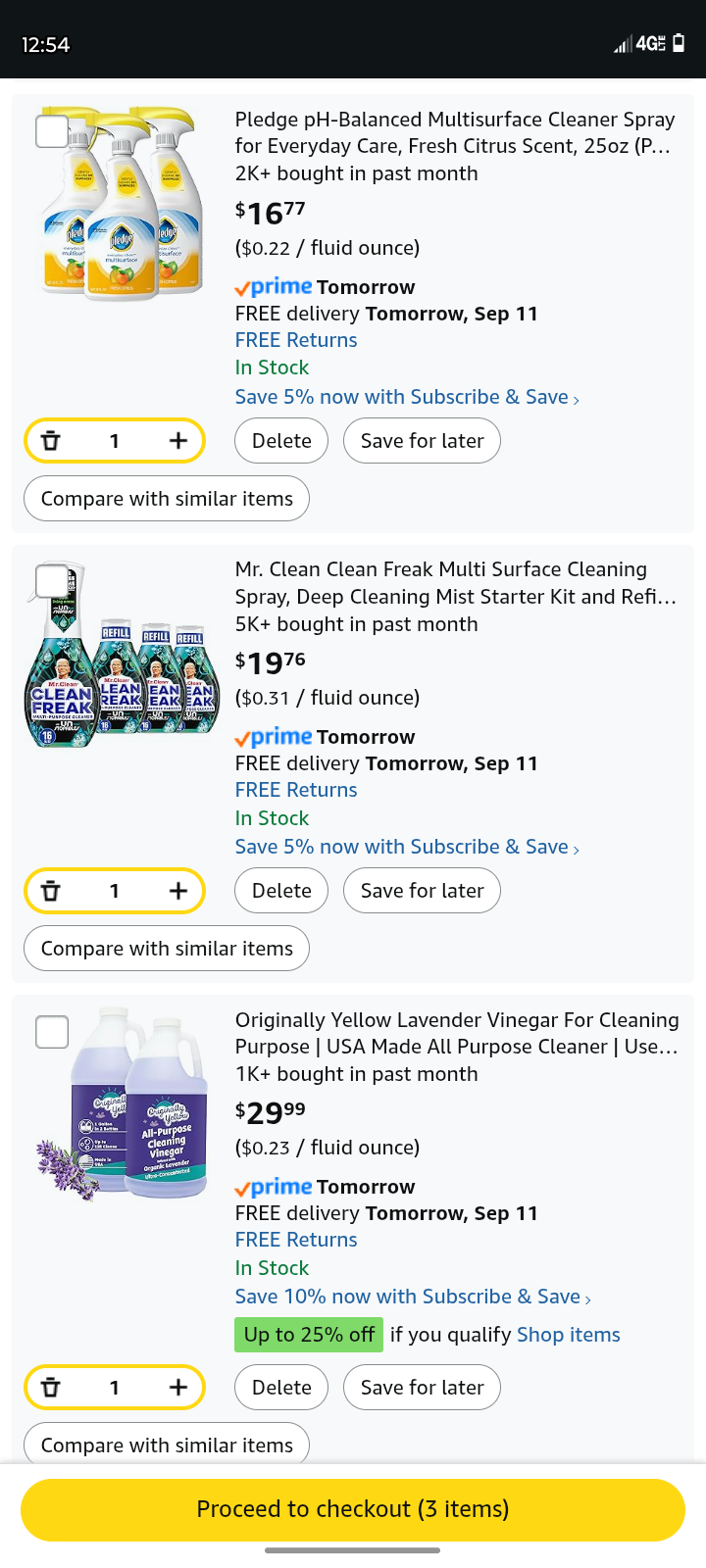Delete the Pledge Multisurface Cleaner item
This screenshot has width=706, height=1568.
[x=281, y=441]
